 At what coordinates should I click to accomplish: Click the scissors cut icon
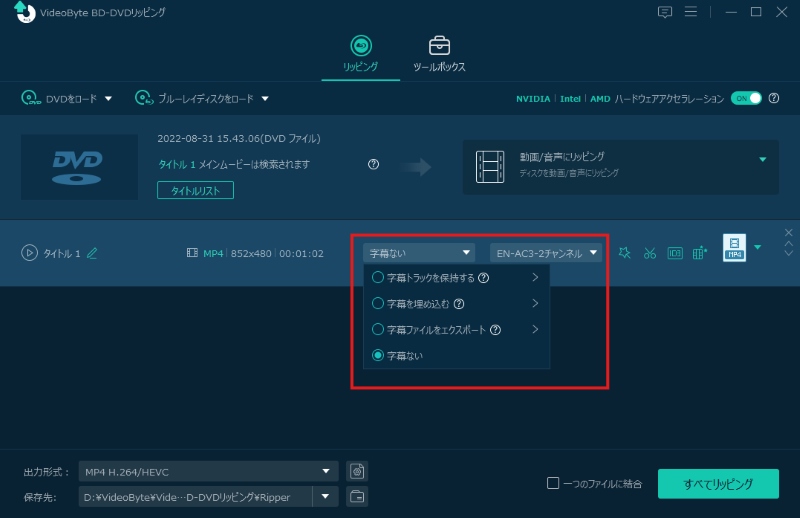pos(649,253)
